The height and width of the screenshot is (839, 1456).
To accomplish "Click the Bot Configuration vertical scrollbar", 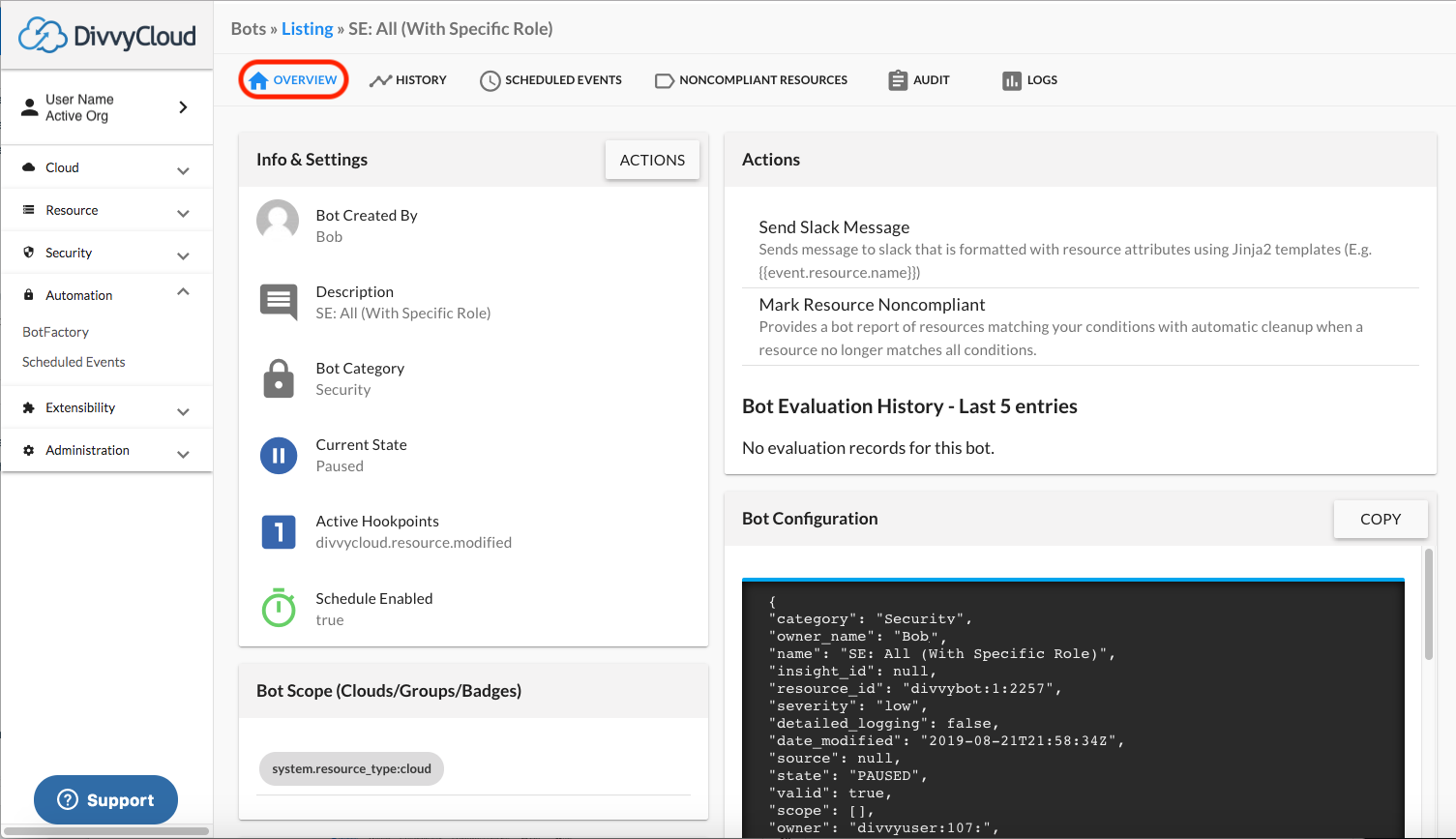I will [1428, 605].
